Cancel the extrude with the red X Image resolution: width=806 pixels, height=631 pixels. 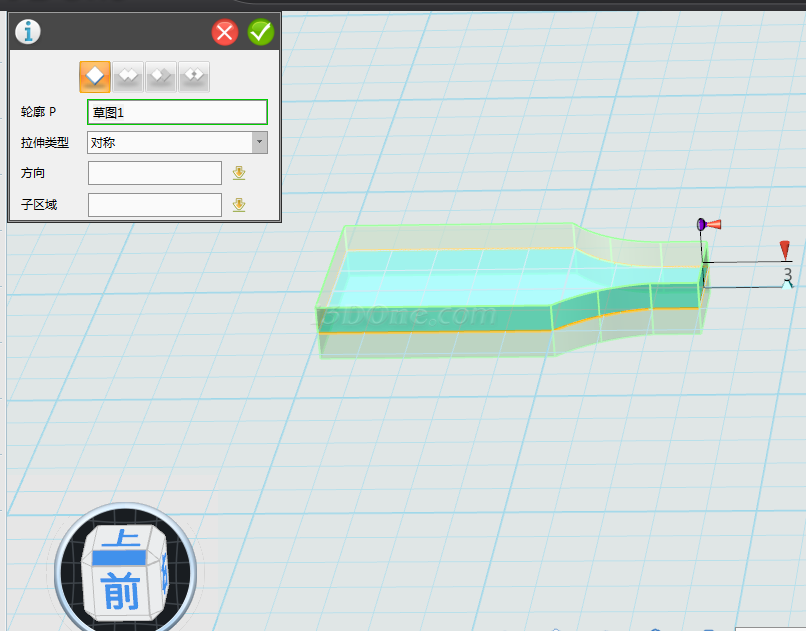[x=225, y=32]
